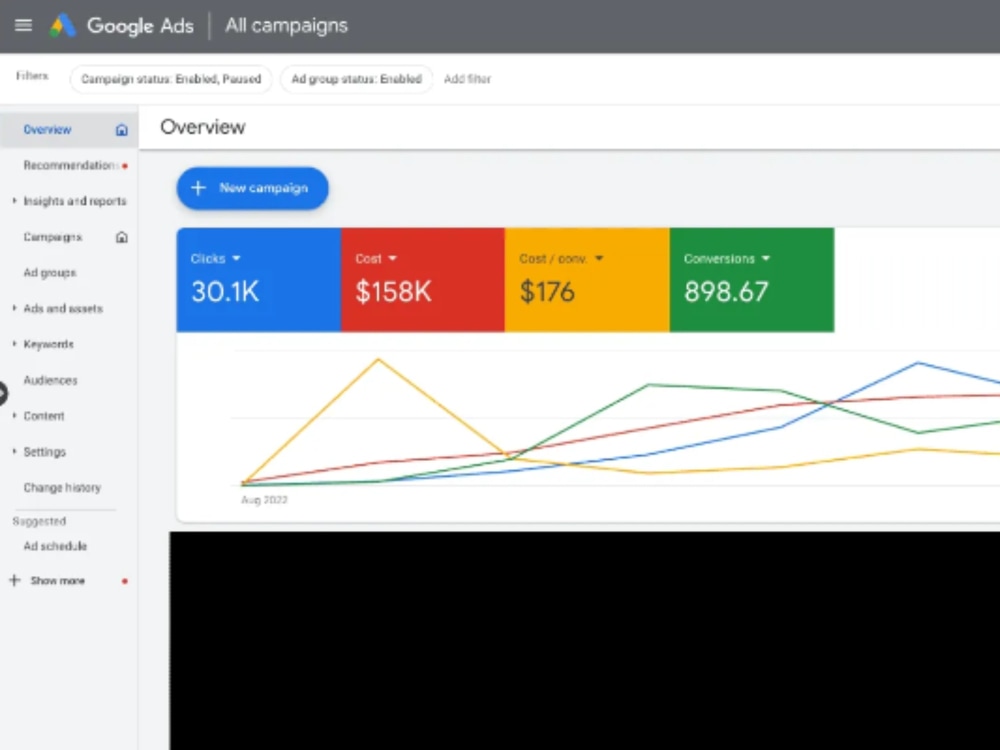
Task: Expand the Settings section
Action: (x=14, y=451)
